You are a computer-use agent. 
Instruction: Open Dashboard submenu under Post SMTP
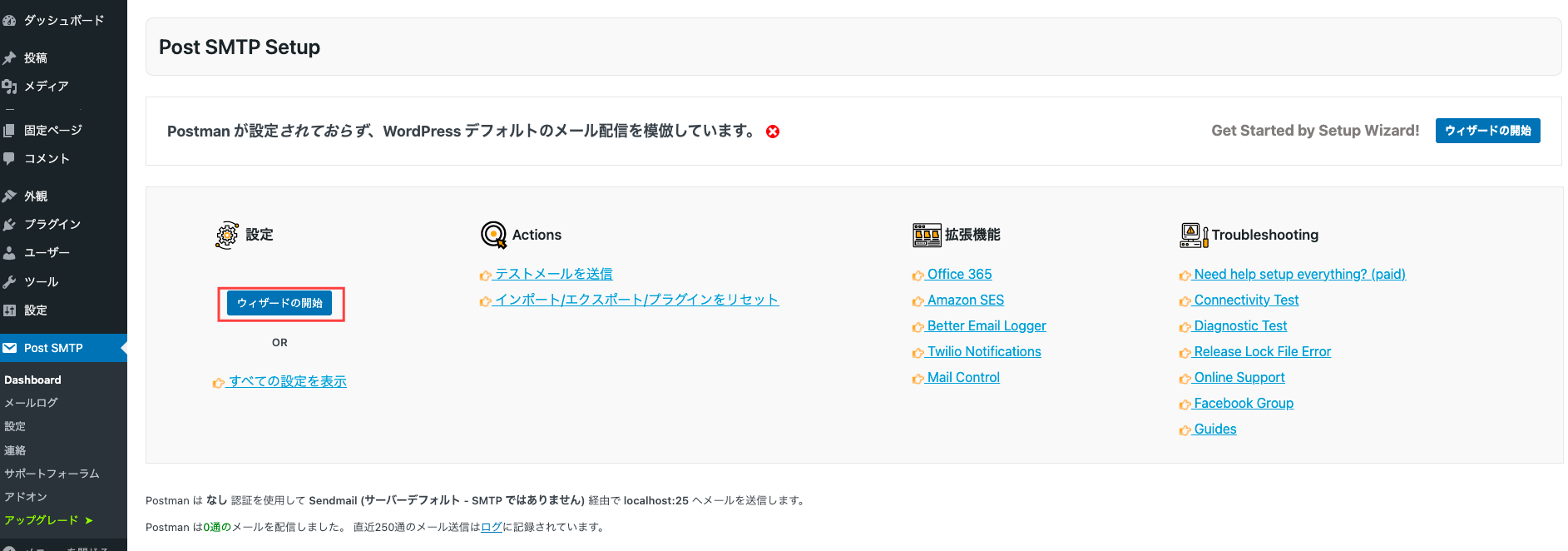32,380
